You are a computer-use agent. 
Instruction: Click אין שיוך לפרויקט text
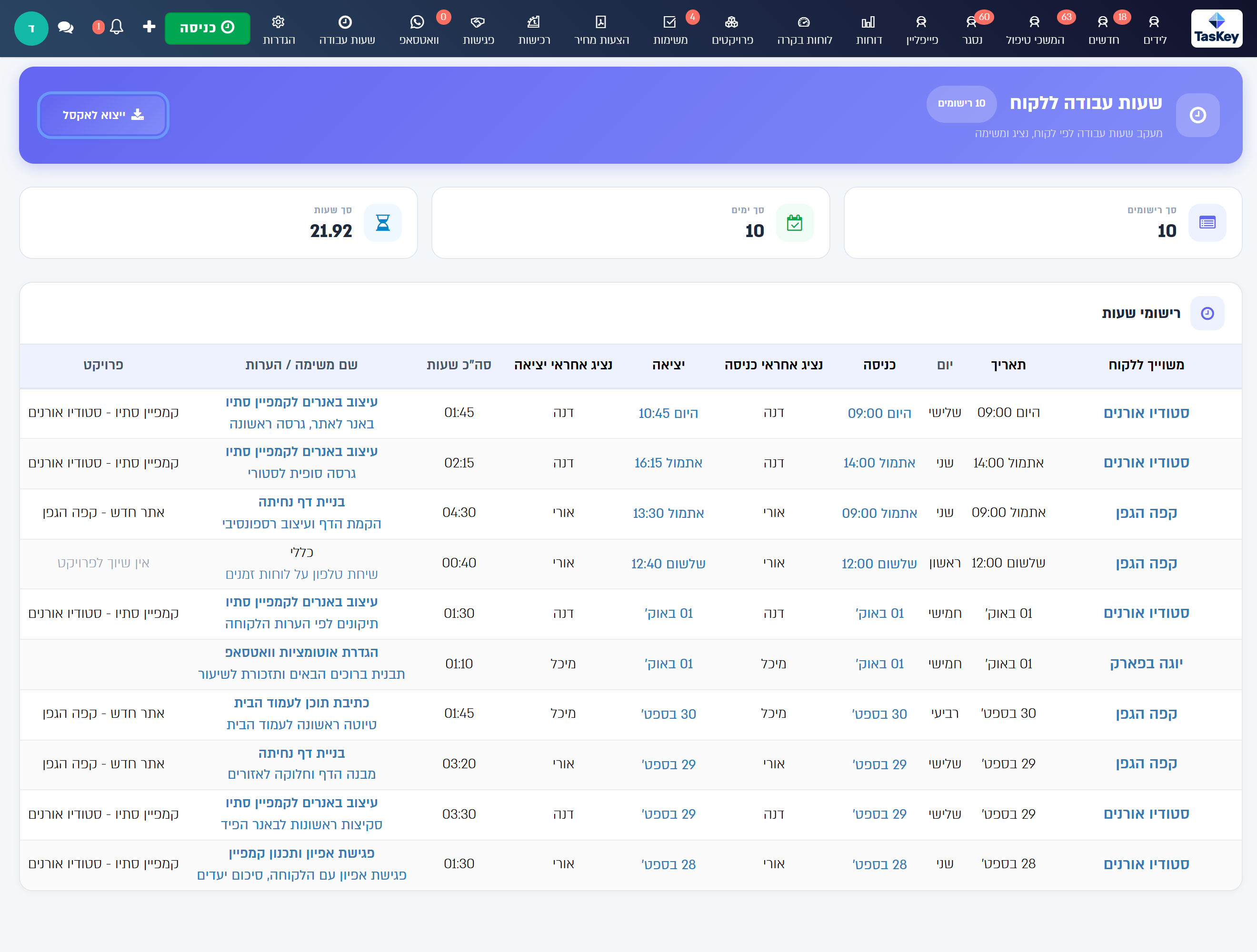click(103, 563)
